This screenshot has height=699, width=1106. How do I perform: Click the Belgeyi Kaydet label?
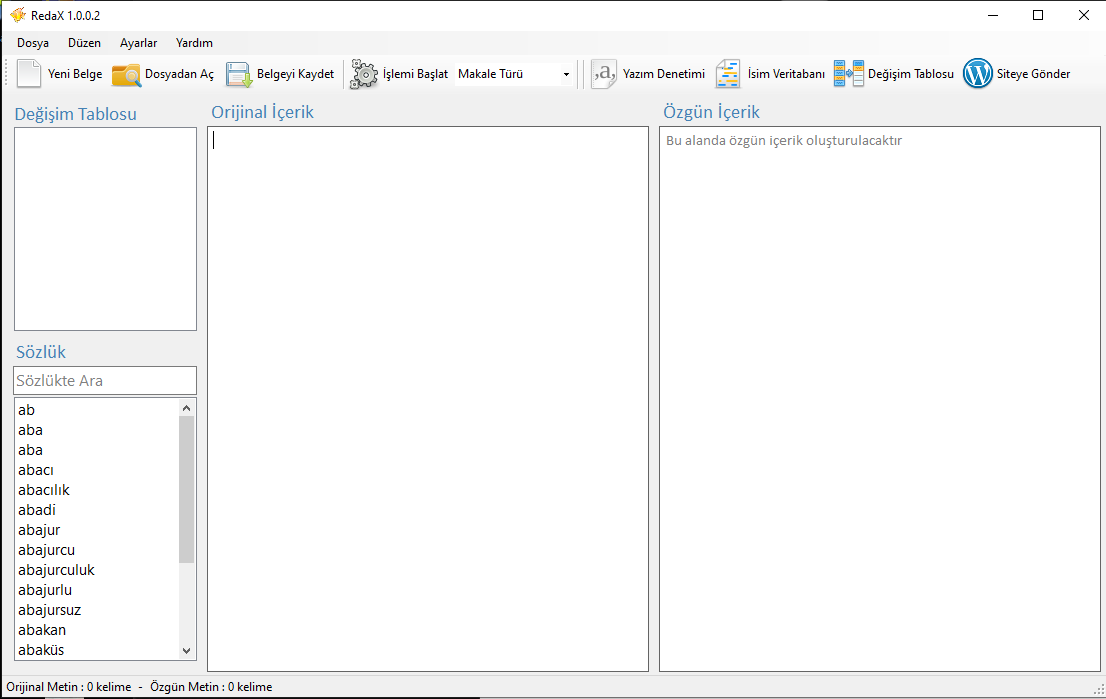[296, 74]
